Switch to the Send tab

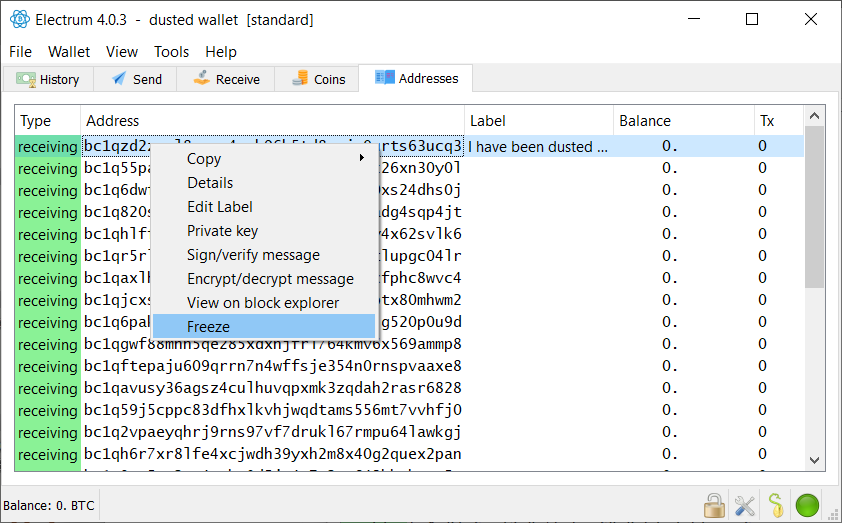point(135,79)
